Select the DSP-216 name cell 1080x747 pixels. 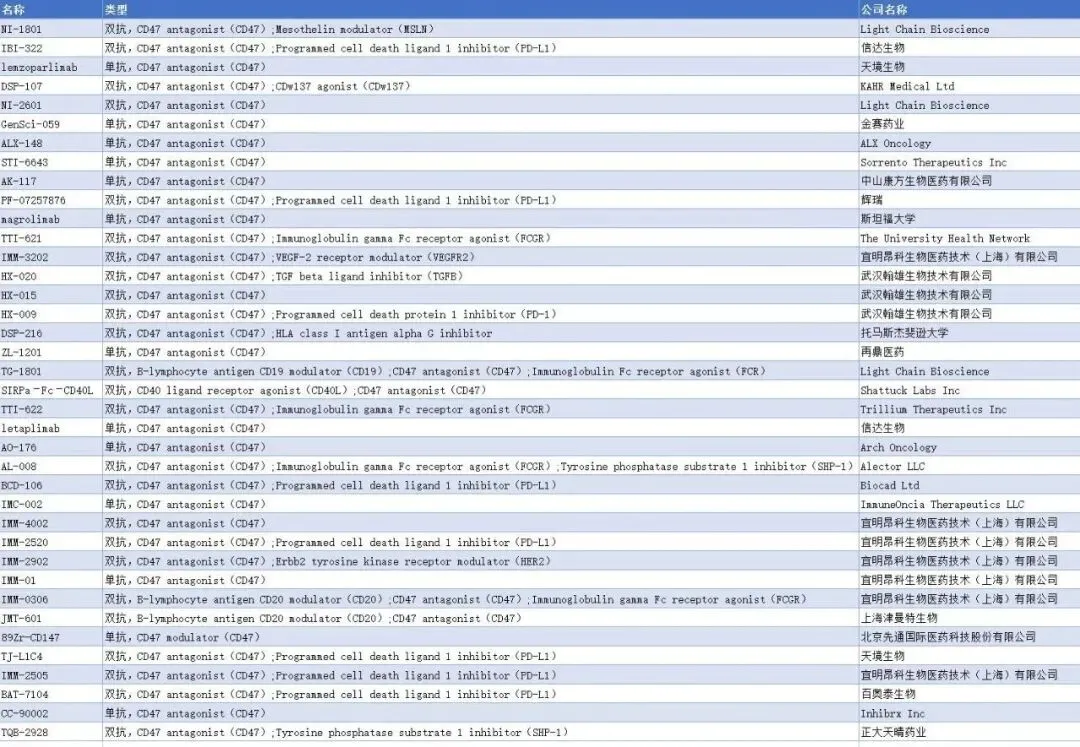click(51, 333)
